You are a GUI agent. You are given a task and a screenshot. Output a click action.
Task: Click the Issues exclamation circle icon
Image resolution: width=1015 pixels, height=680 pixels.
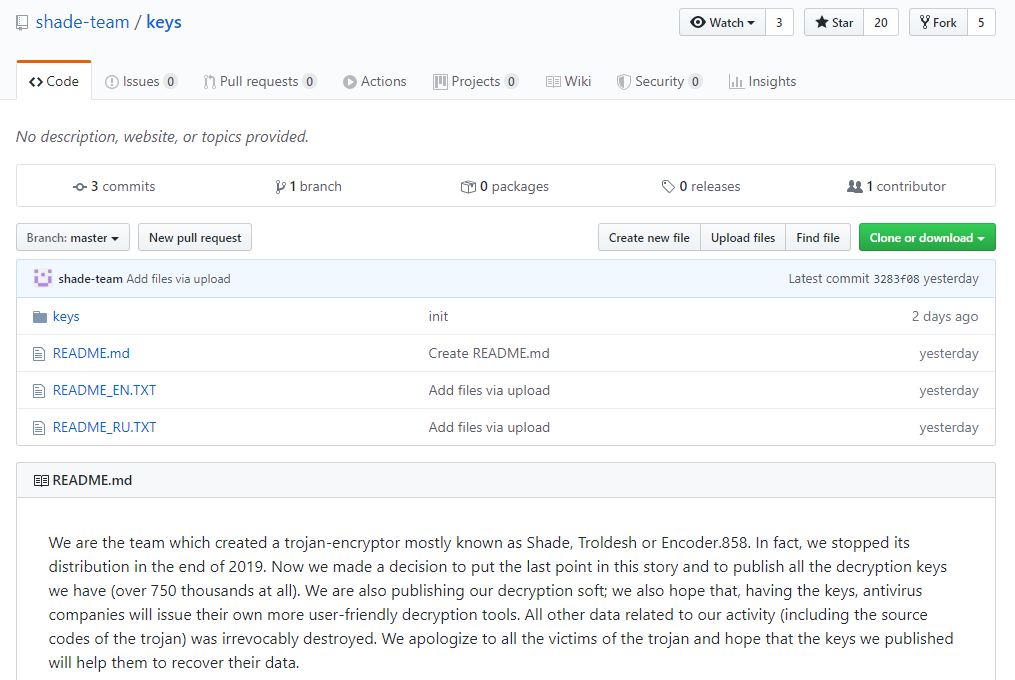pyautogui.click(x=112, y=82)
